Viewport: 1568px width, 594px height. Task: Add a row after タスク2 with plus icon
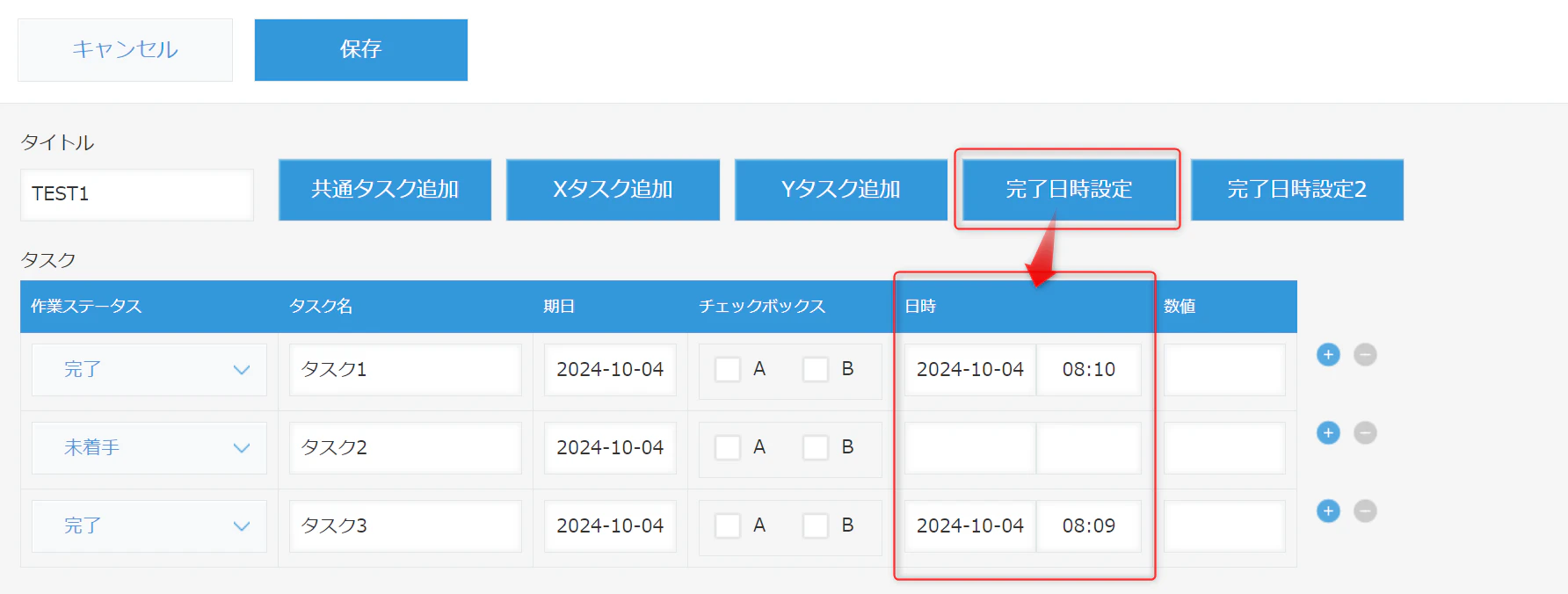[1328, 433]
